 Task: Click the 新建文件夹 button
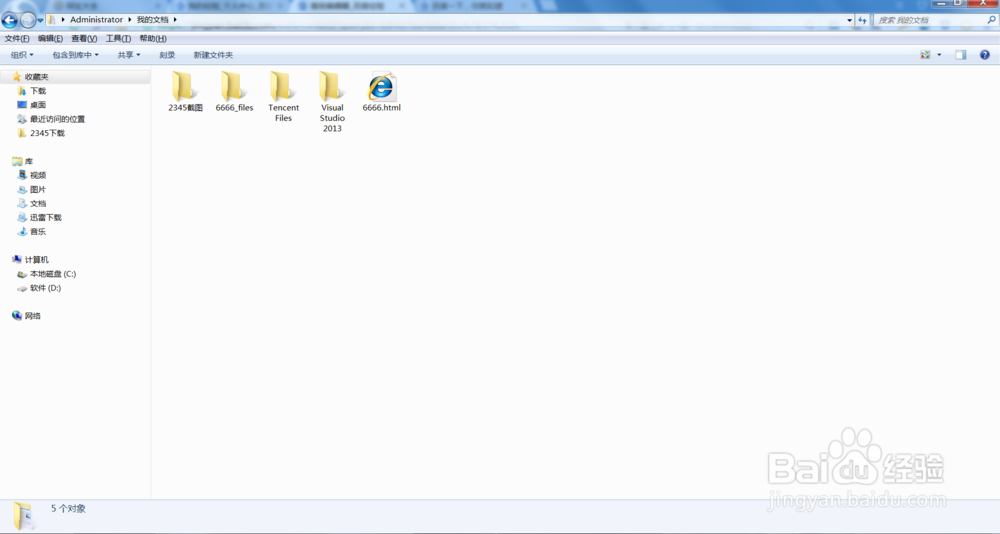coord(213,55)
